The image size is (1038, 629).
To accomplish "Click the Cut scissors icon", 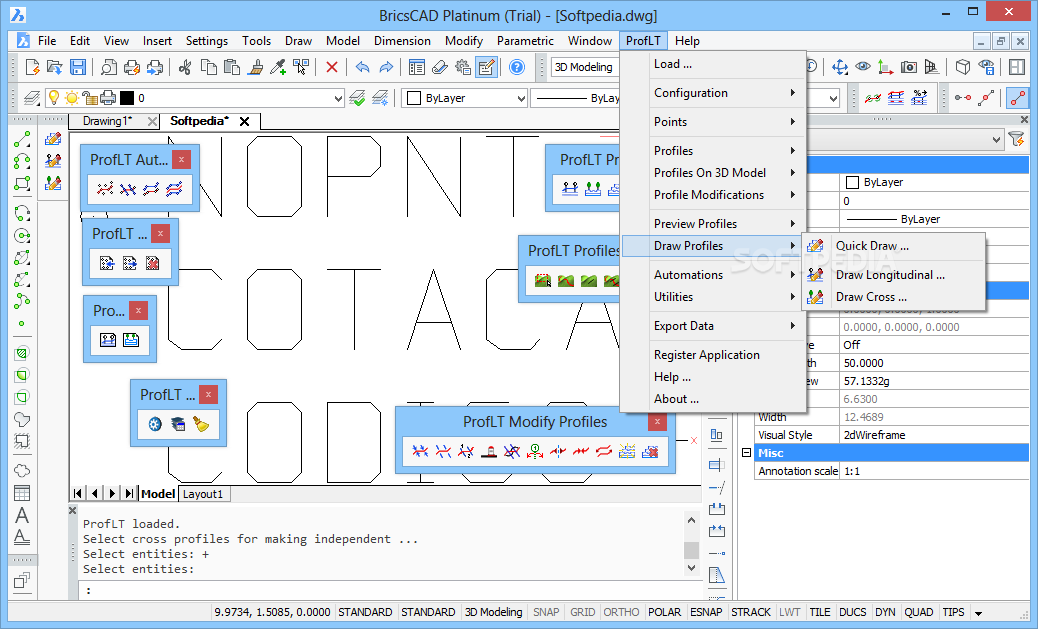I will [x=185, y=67].
